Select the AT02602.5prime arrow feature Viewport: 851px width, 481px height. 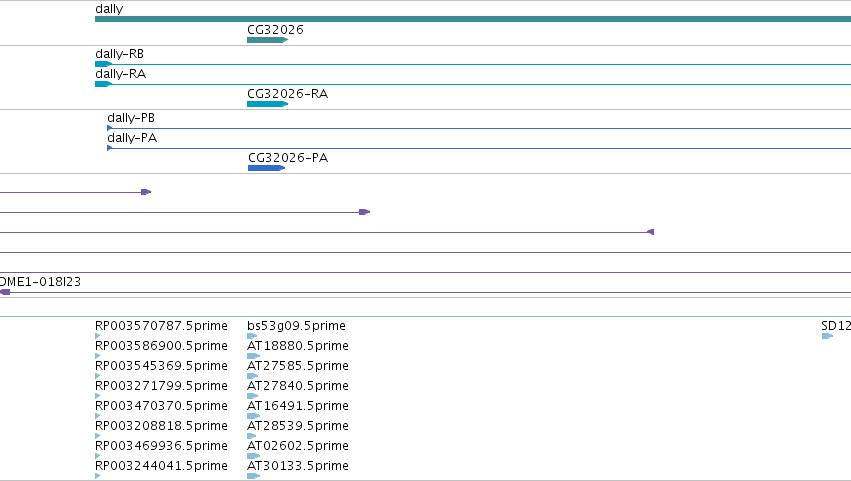pos(253,456)
